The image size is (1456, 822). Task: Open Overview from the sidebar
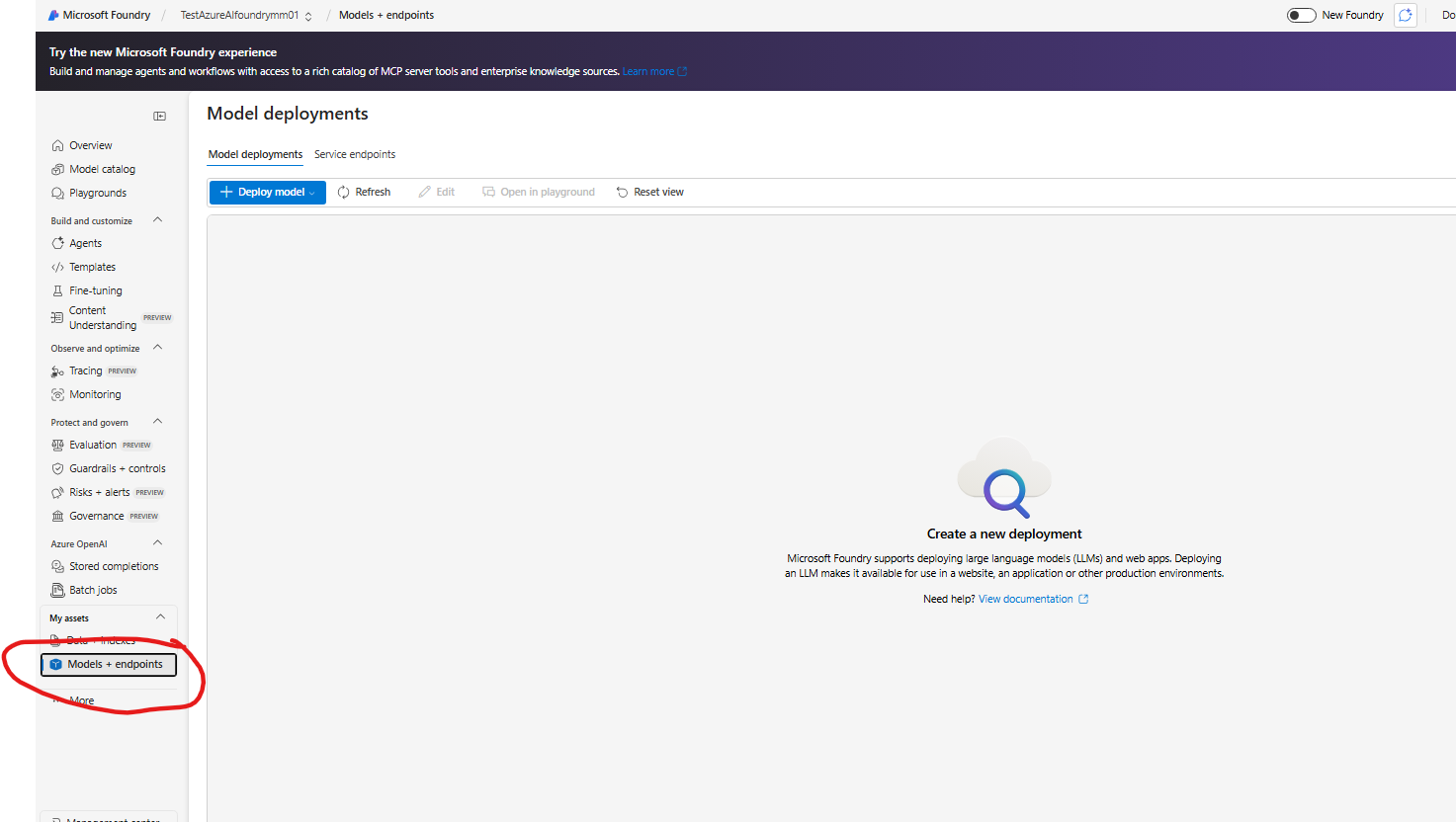(x=90, y=145)
